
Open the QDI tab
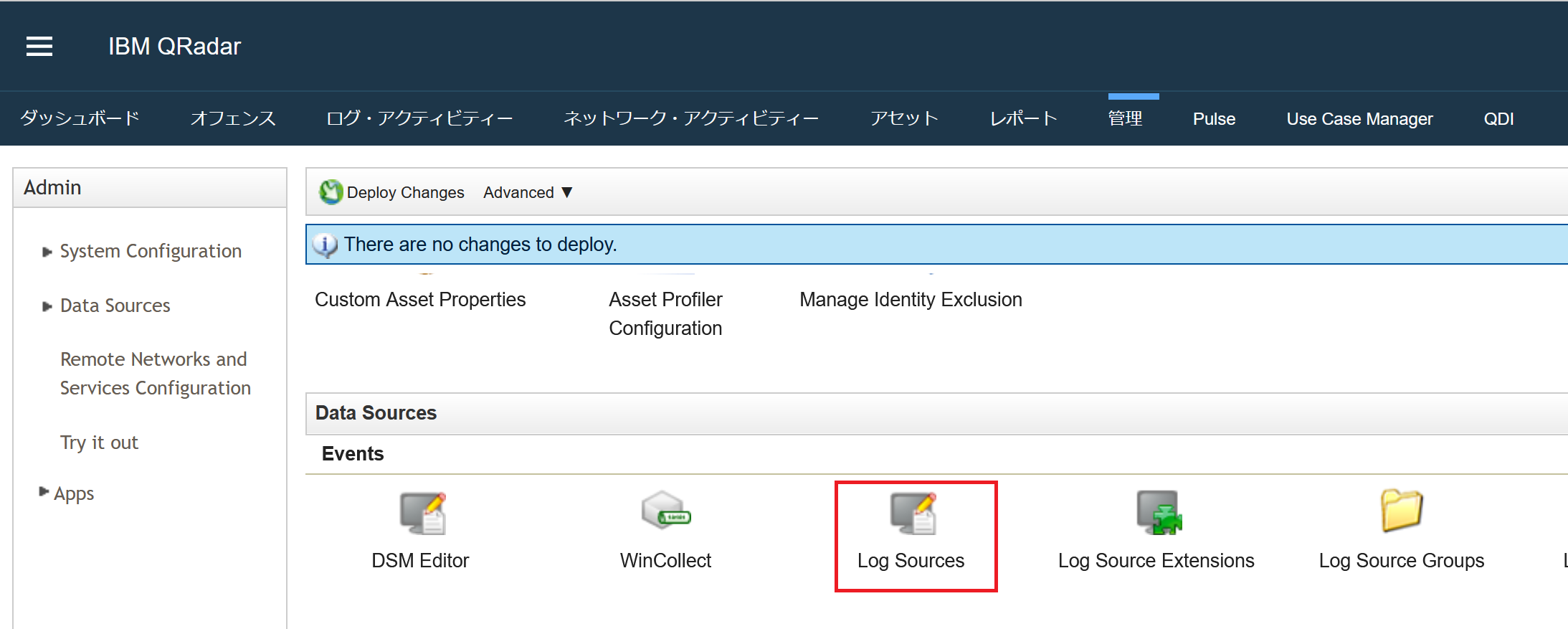[x=1498, y=119]
